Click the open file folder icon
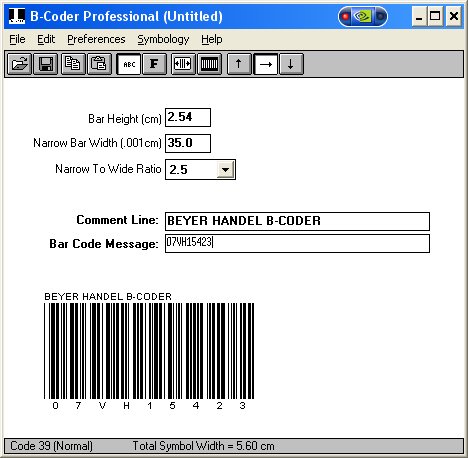Screen dimensions: 468x458 (x=19, y=64)
